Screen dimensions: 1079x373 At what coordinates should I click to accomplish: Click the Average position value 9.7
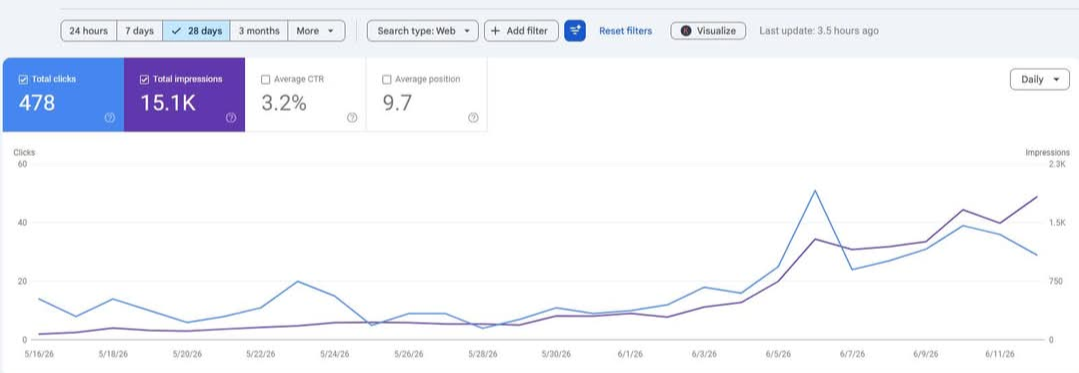click(397, 103)
